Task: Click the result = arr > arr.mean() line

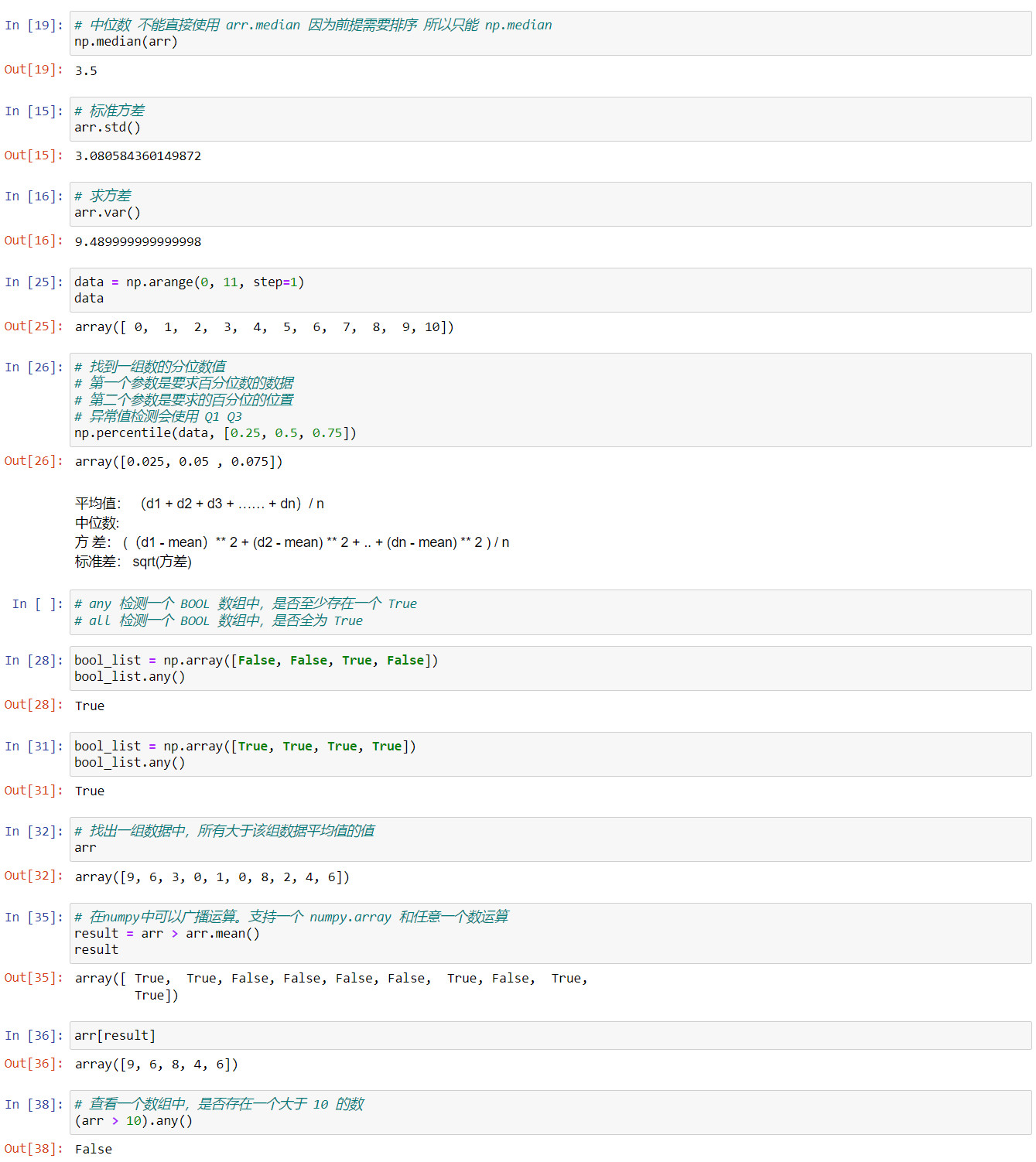Action: (167, 934)
